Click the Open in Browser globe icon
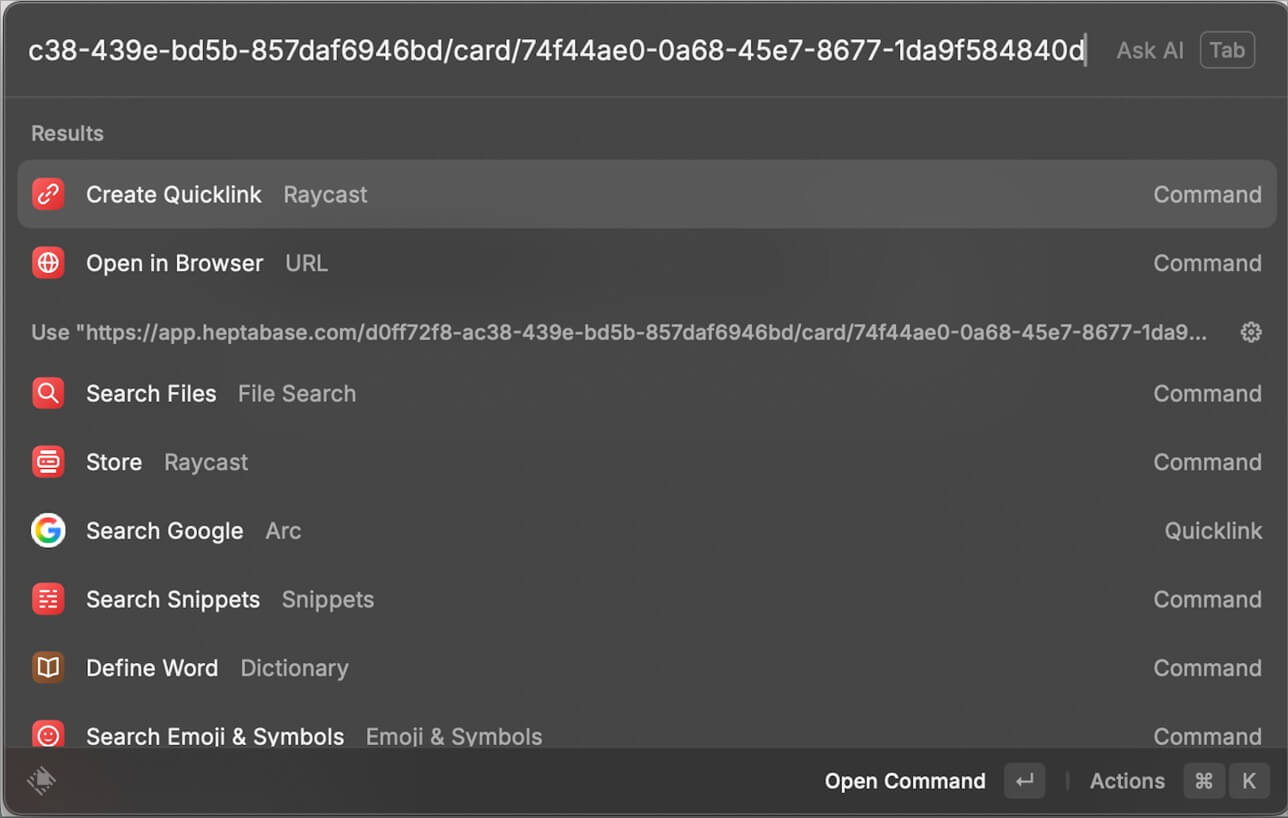The height and width of the screenshot is (818, 1288). [47, 263]
